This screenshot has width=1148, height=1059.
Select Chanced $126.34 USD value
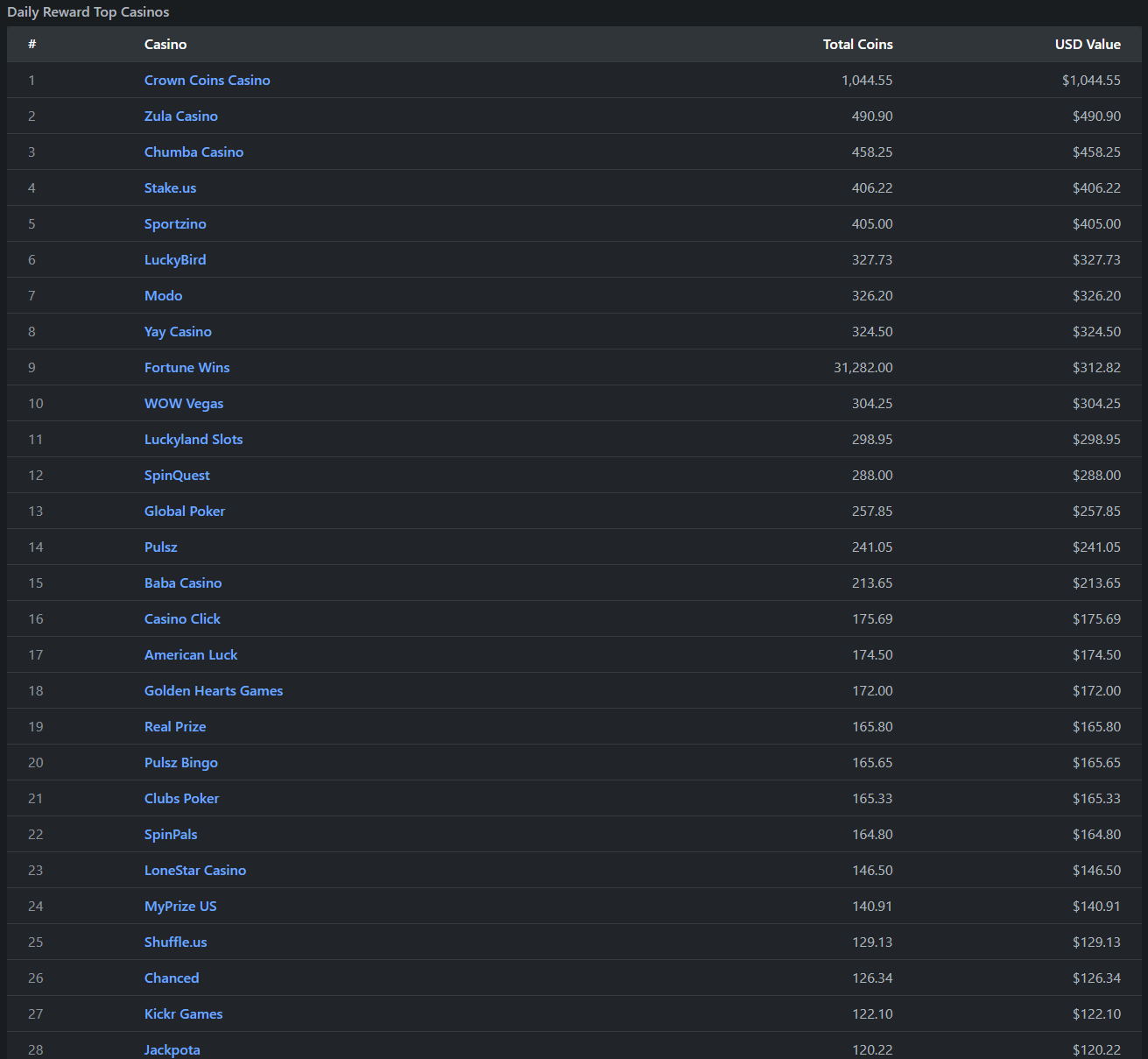(1096, 978)
